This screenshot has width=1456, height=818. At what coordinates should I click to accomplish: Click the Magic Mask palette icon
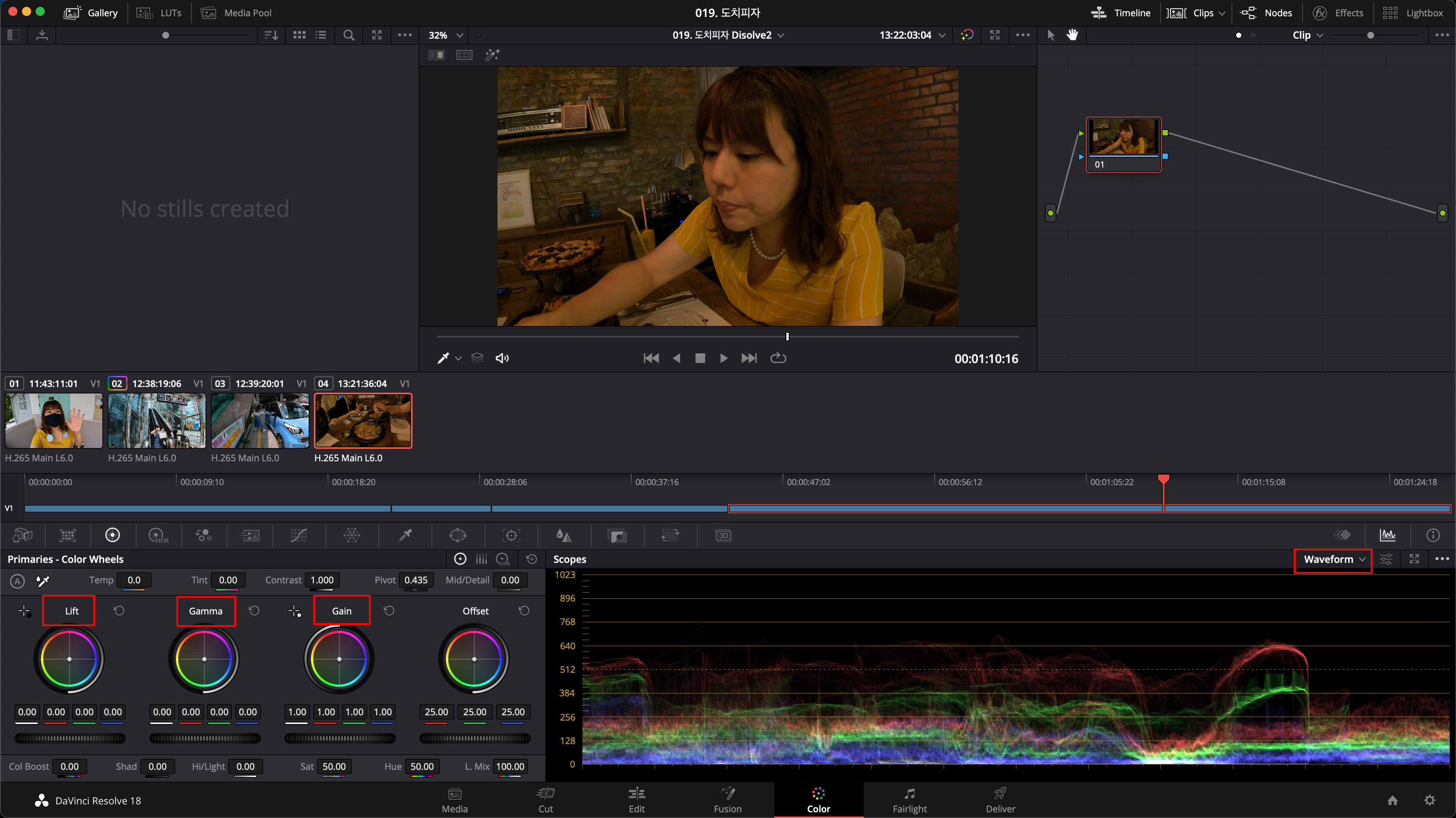click(617, 535)
